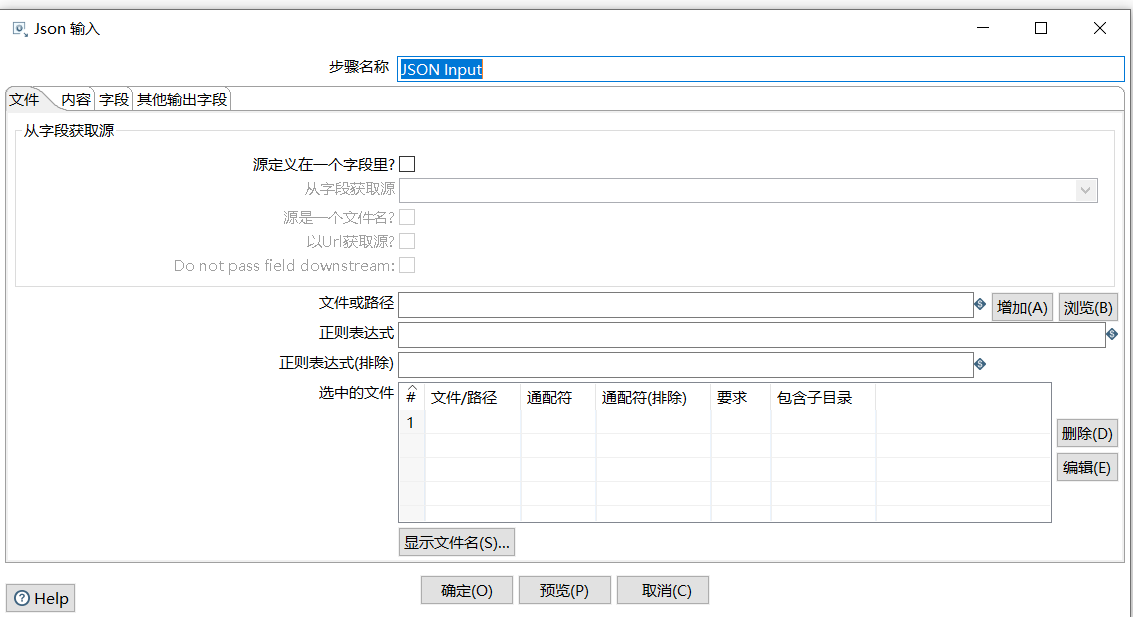Screen dimensions: 1133x617
Task: Click the 删除(D) button
Action: [x=1087, y=433]
